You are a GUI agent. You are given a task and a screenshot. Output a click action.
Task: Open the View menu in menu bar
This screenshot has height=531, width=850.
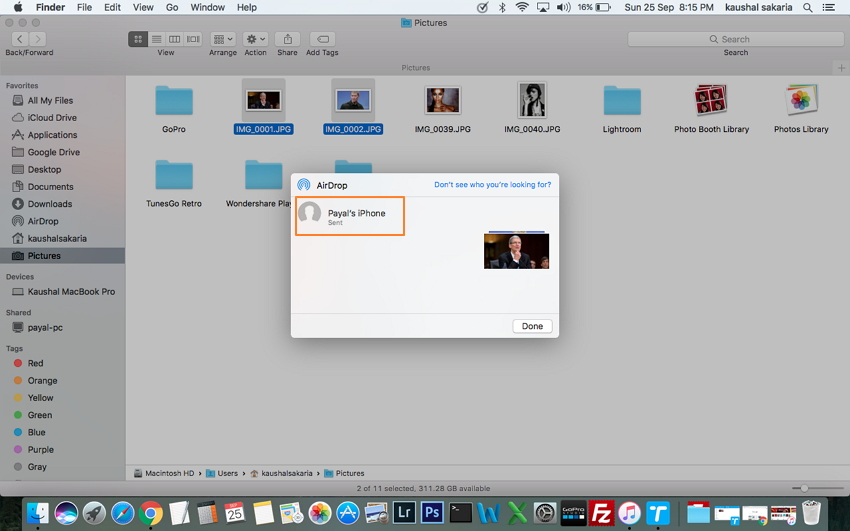(x=143, y=7)
